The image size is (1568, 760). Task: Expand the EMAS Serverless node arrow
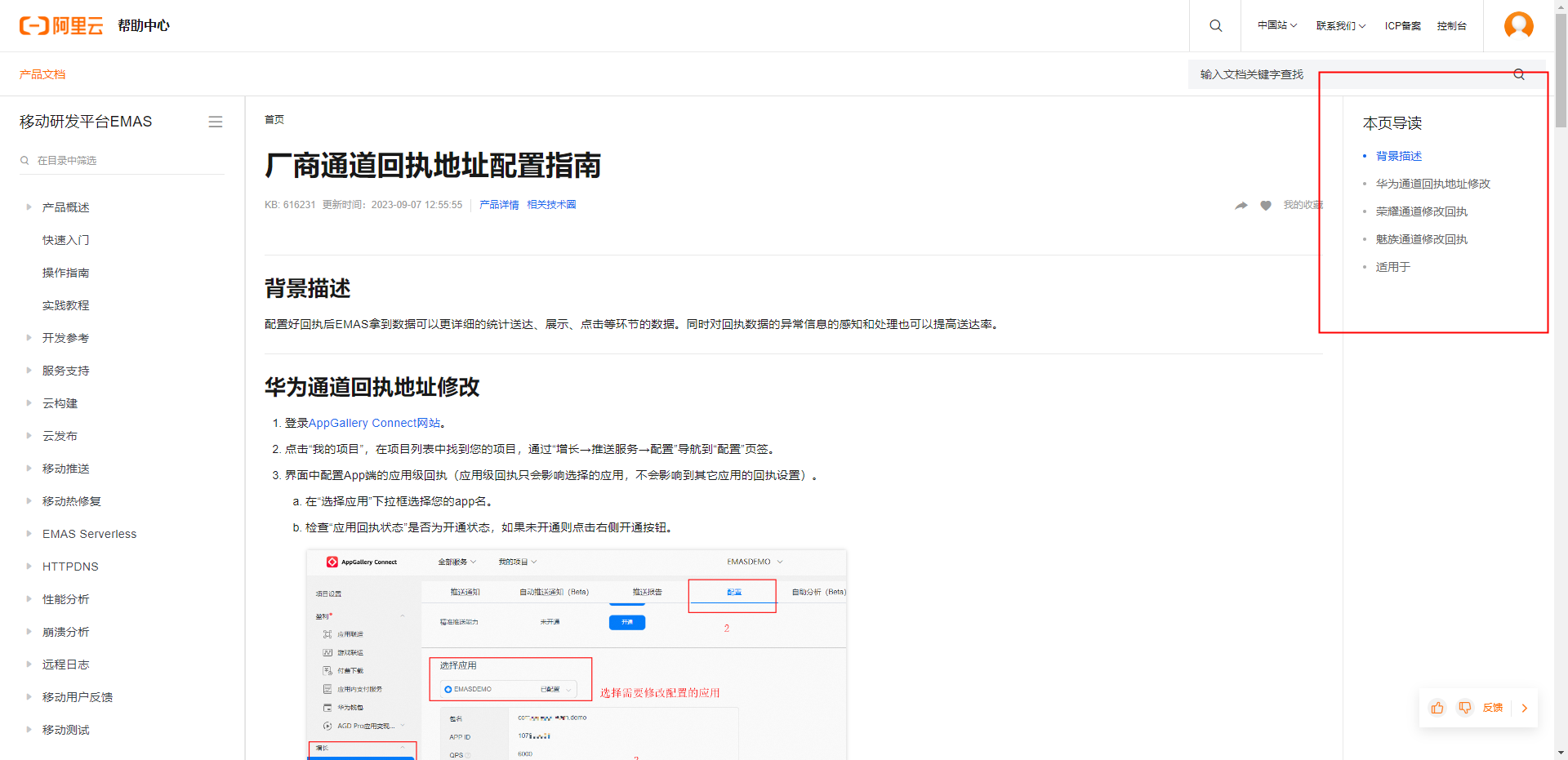pyautogui.click(x=29, y=534)
